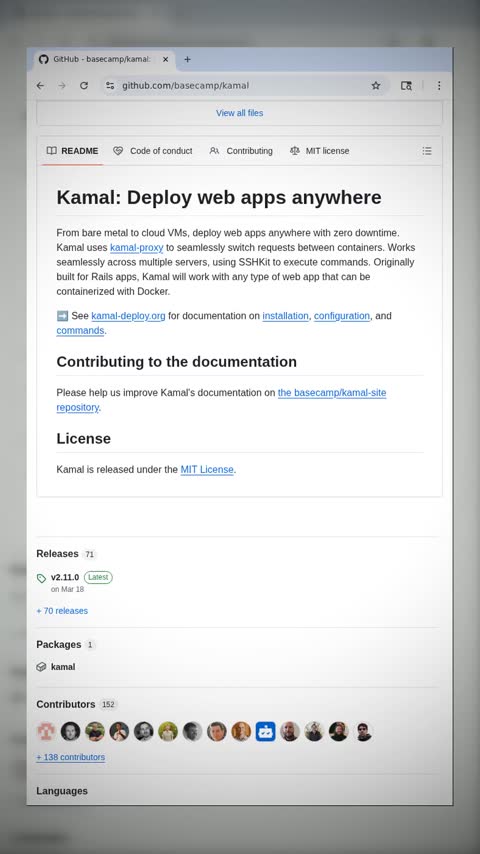Open the Packages section heading

(59, 645)
